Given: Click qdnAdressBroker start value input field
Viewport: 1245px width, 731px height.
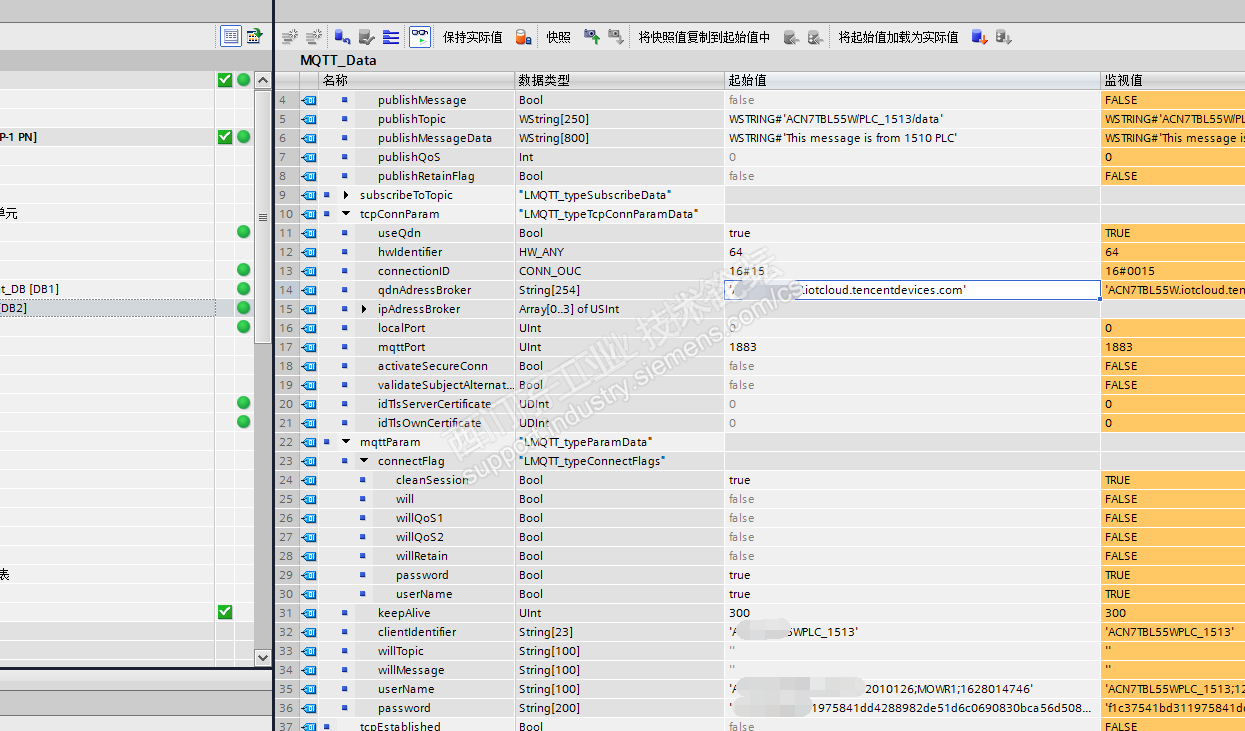Looking at the screenshot, I should click(912, 290).
